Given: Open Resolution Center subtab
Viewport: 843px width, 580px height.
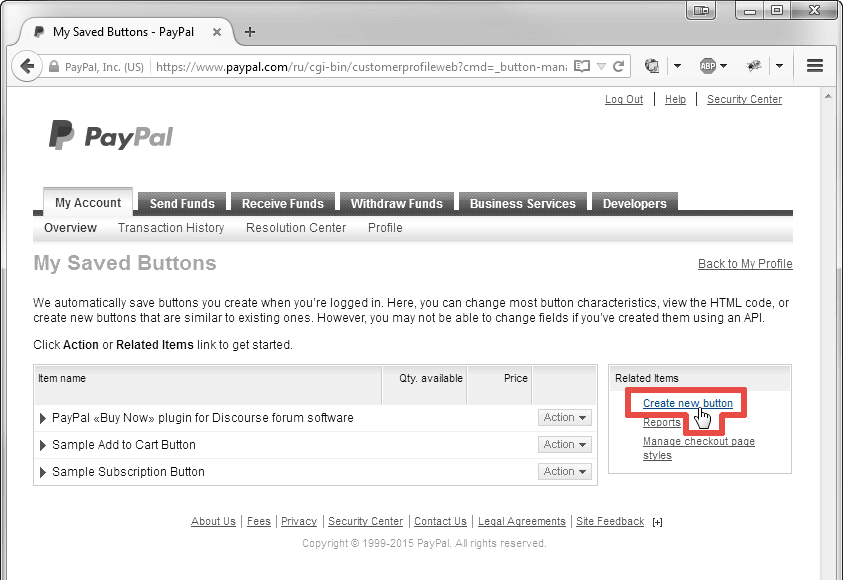Looking at the screenshot, I should coord(296,228).
